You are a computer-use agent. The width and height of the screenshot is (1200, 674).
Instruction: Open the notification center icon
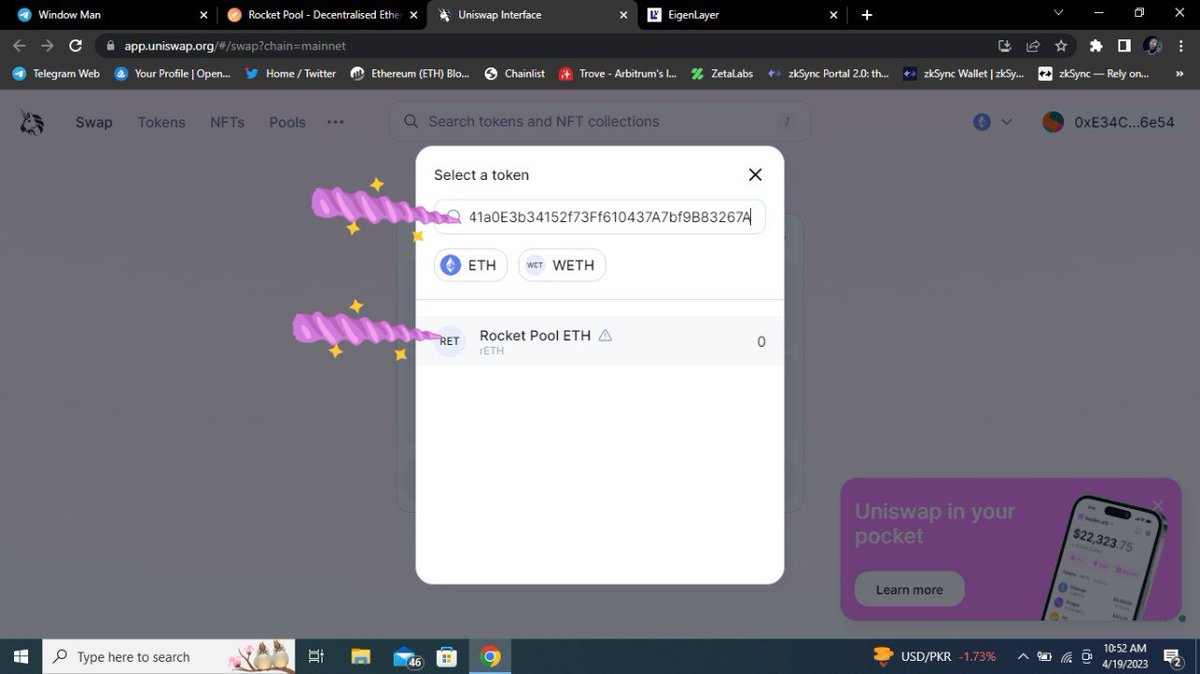tap(1174, 656)
